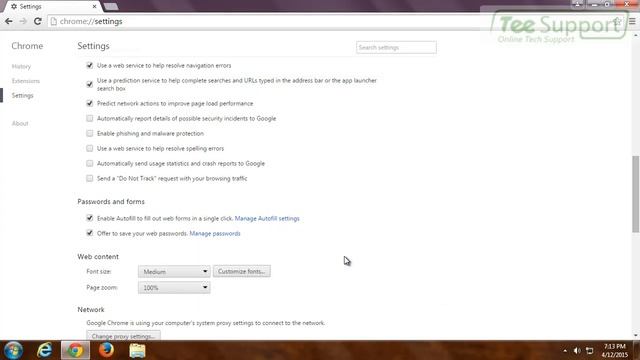The width and height of the screenshot is (640, 360).
Task: Enable phishing and malware protection
Action: (89, 133)
